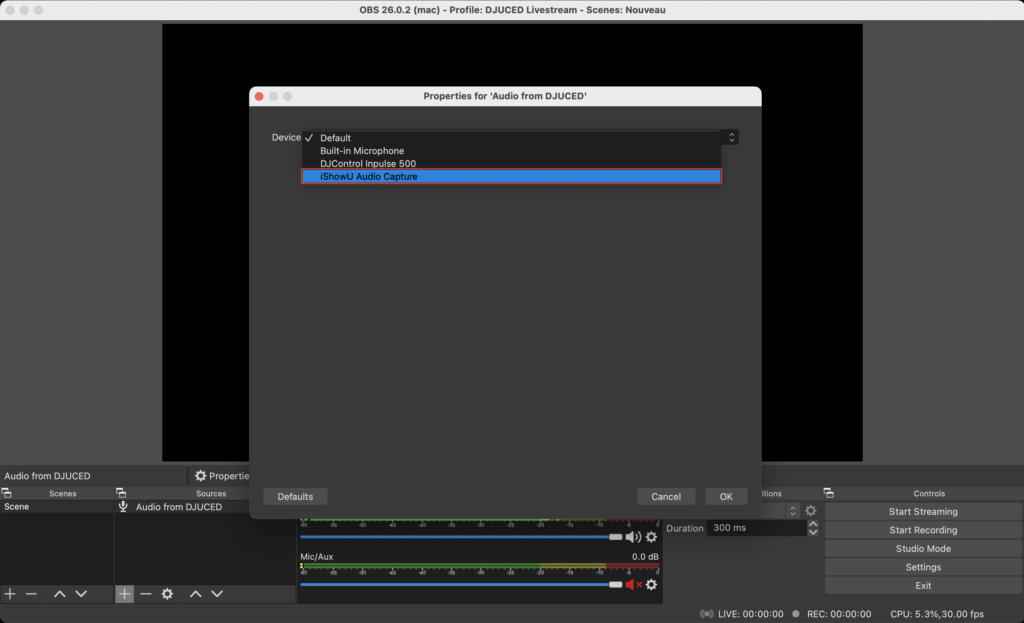Screen dimensions: 1024x623
Task: Open the Device dropdown arrows
Action: pos(731,138)
